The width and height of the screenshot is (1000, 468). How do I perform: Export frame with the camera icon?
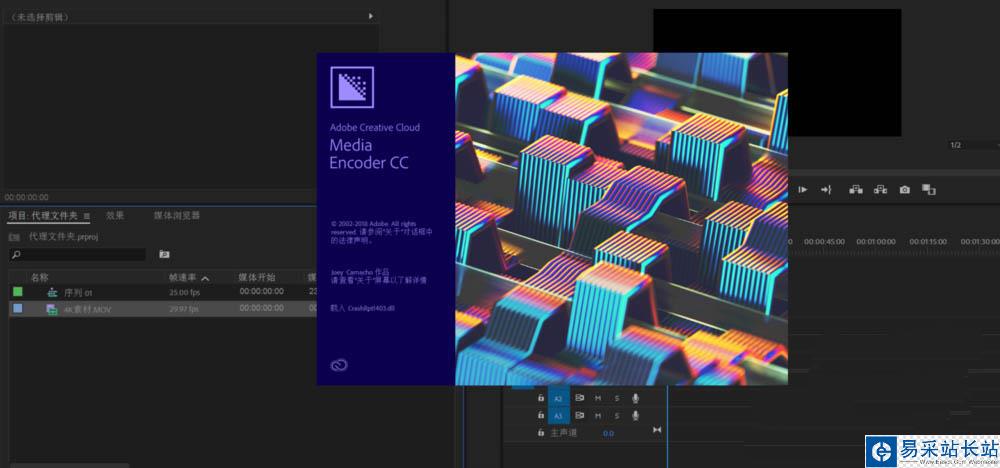coord(904,189)
